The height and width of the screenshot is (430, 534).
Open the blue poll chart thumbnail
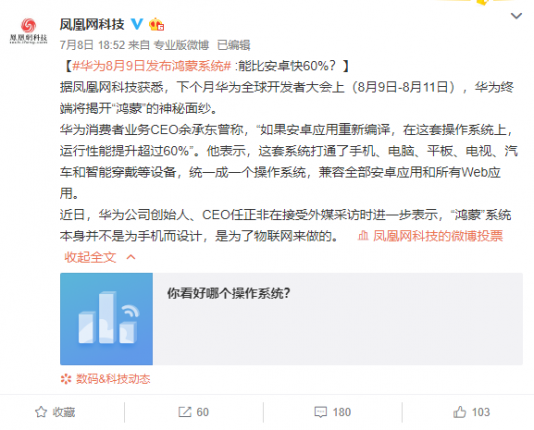107,319
